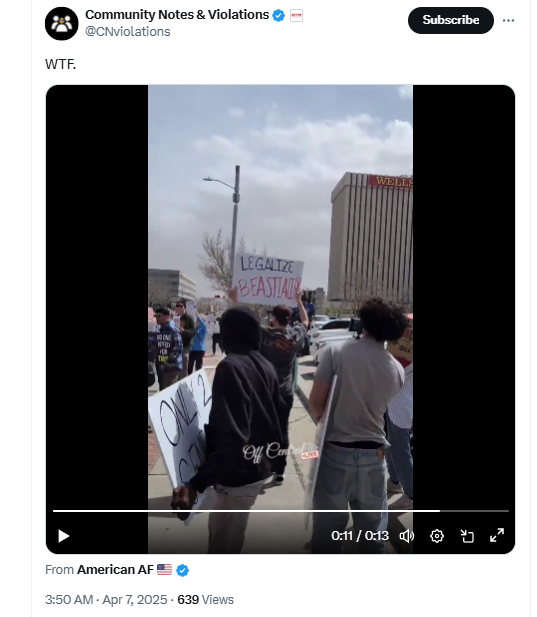Click the affiliate badge icon next to the verified checkmark
Viewport: 537px width, 617px height.
point(296,15)
